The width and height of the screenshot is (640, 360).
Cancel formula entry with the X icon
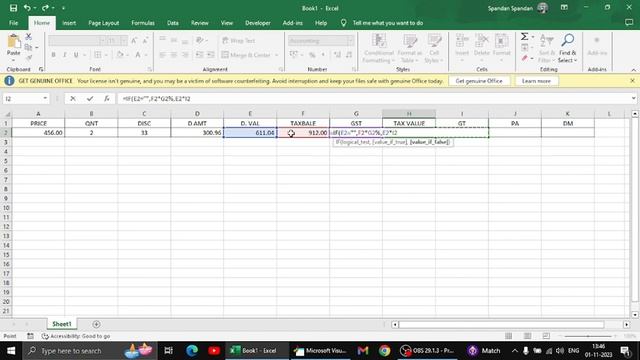click(x=73, y=98)
